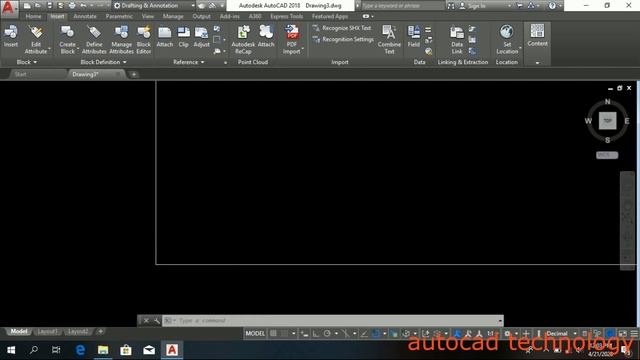Image resolution: width=640 pixels, height=360 pixels.
Task: Click the Open file icon in Quick Access
Action: tap(38, 6)
